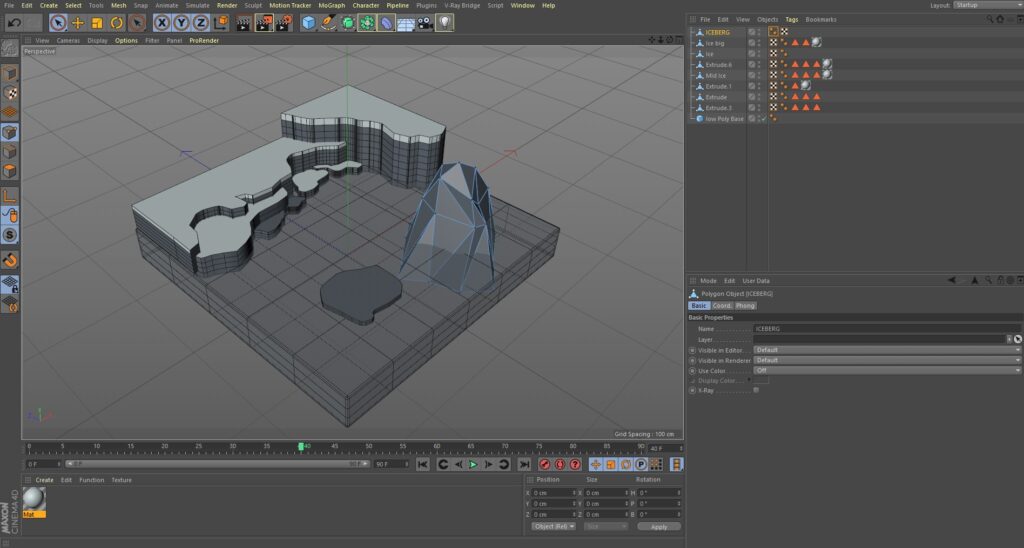Select the Scale tool icon

[x=97, y=22]
